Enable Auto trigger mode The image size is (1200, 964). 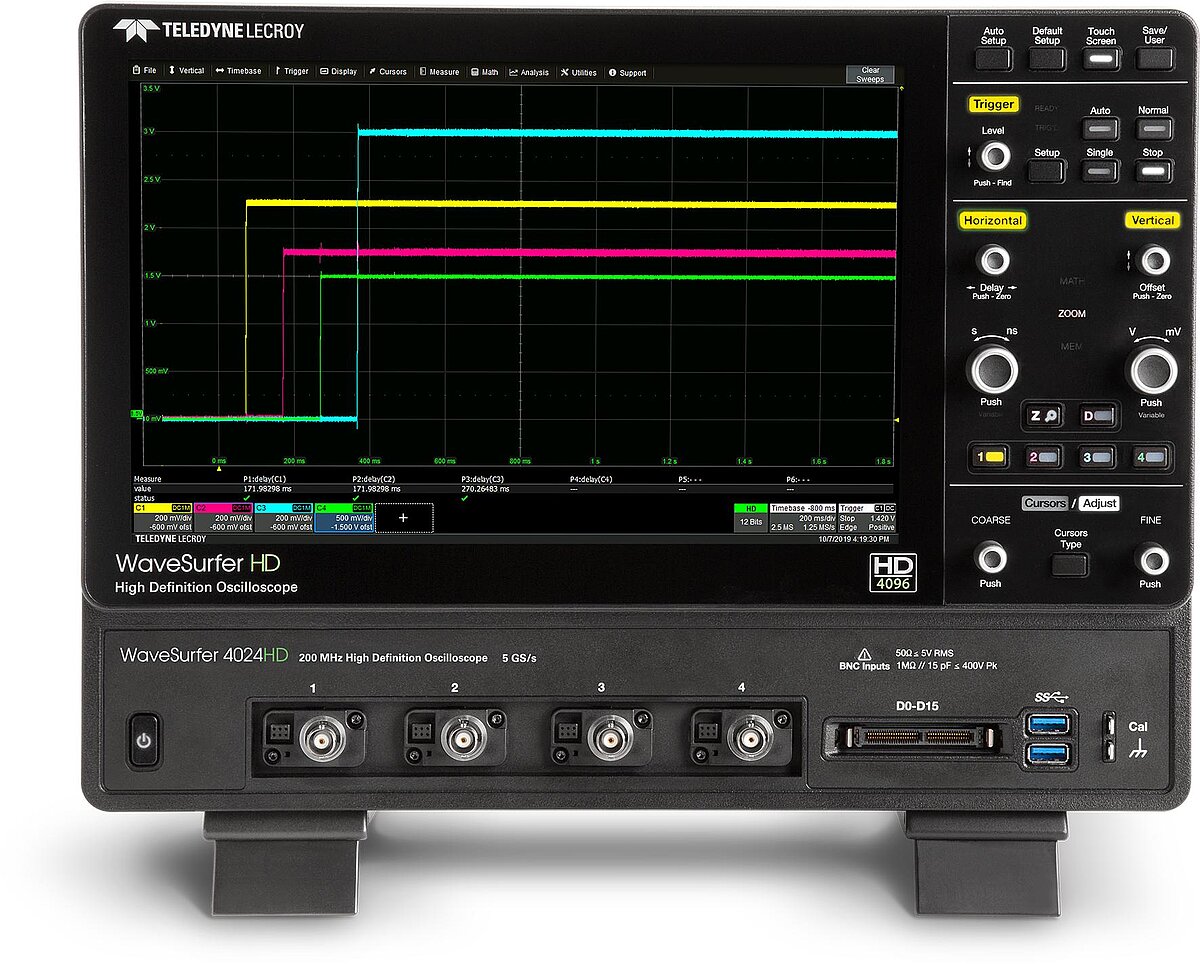(x=1100, y=130)
